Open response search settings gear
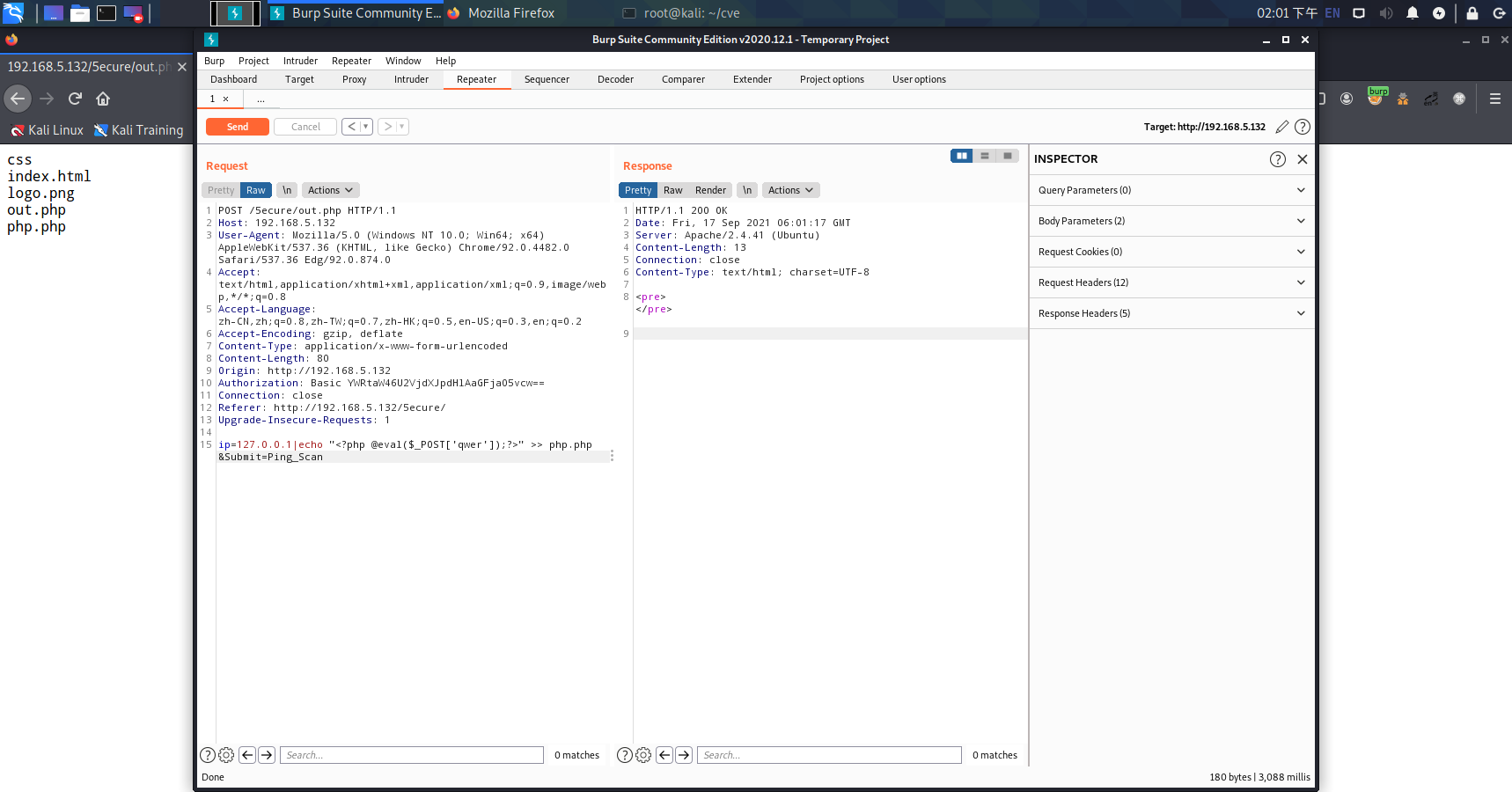Image resolution: width=1512 pixels, height=792 pixels. point(643,755)
